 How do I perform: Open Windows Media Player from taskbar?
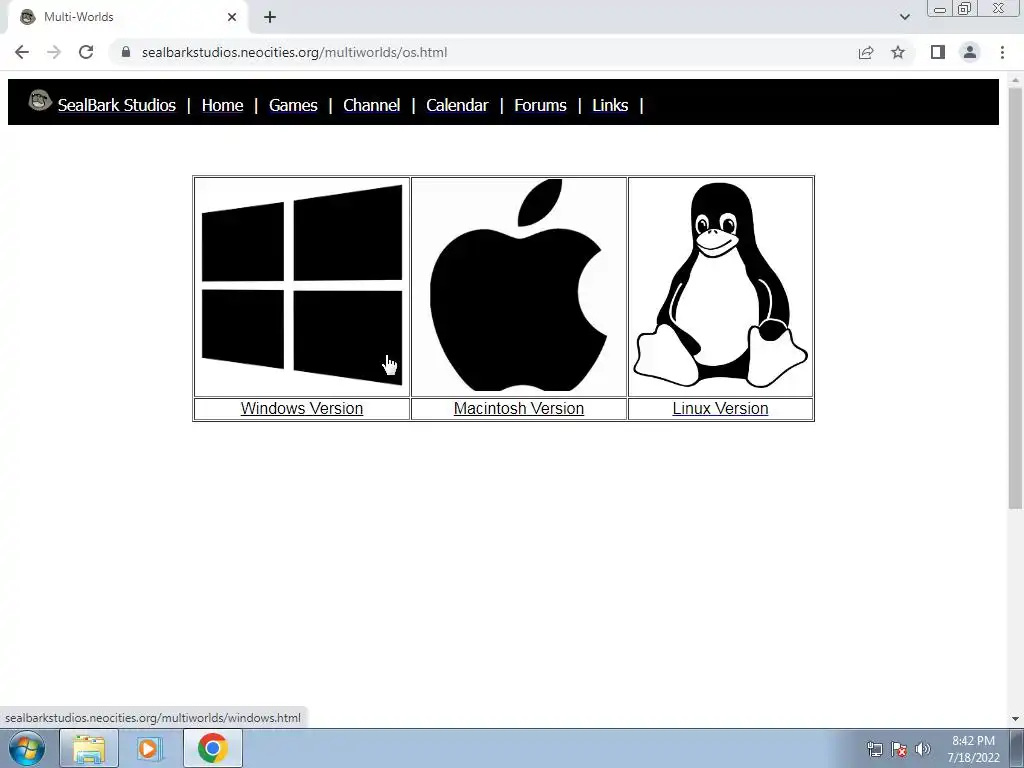click(150, 748)
